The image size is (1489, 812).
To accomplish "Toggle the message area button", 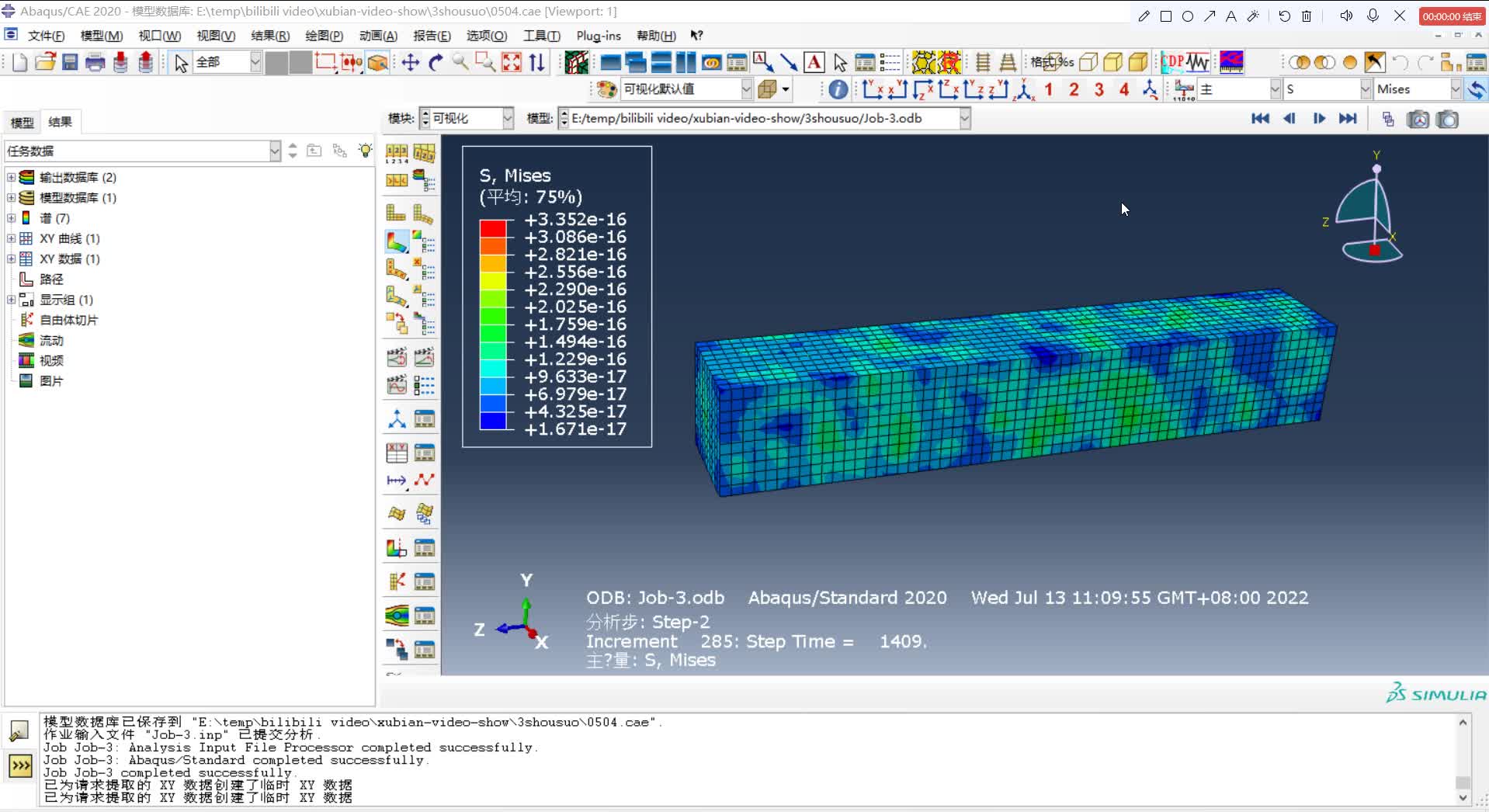I will (x=19, y=730).
